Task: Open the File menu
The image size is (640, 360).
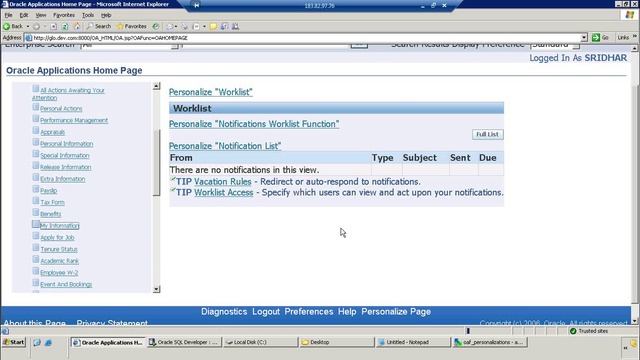Action: coord(8,15)
